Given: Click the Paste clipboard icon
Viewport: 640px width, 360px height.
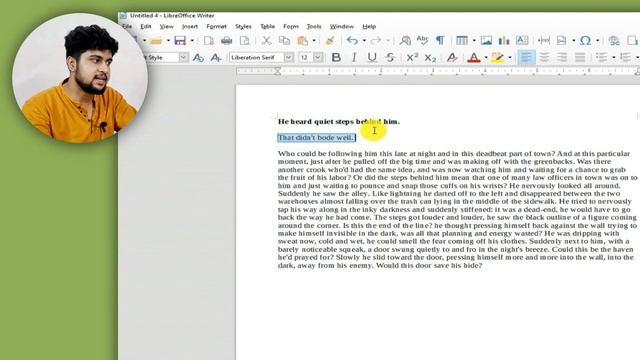Looking at the screenshot, I should 302,40.
